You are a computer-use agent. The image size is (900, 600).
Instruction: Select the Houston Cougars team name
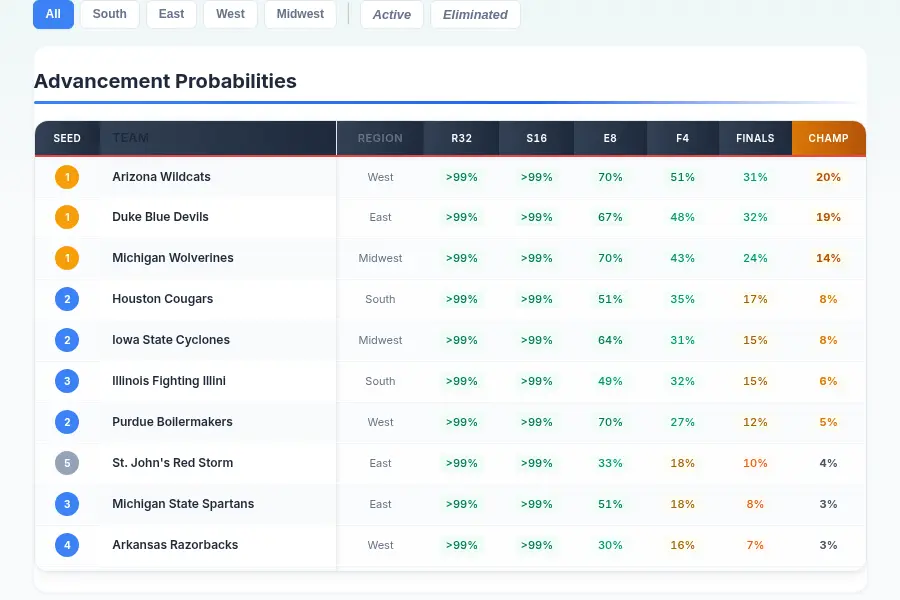[162, 299]
